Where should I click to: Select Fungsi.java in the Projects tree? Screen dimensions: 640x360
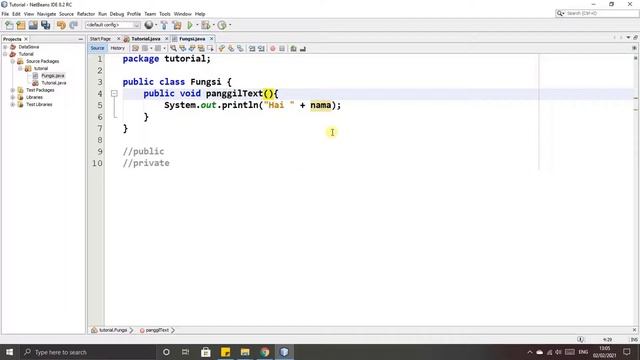click(x=53, y=76)
